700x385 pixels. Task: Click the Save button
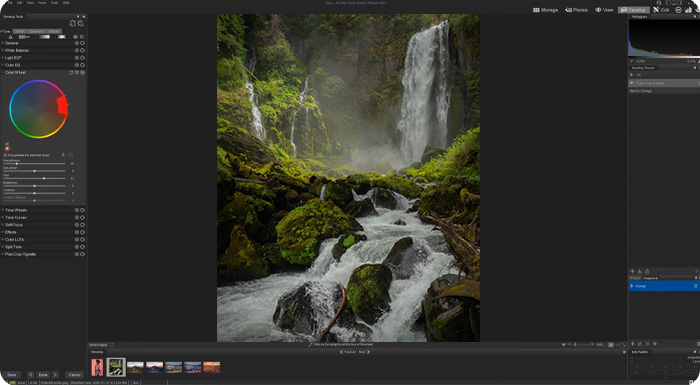[12, 375]
